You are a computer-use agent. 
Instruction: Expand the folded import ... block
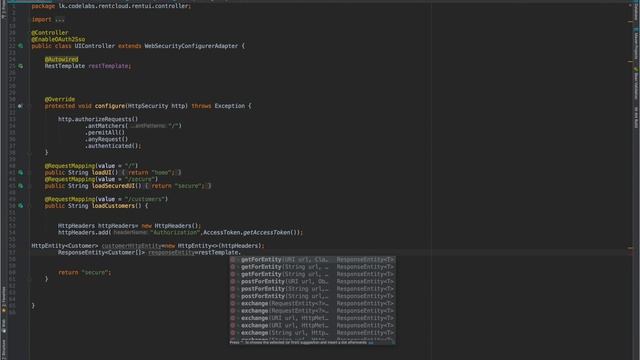[x=60, y=20]
